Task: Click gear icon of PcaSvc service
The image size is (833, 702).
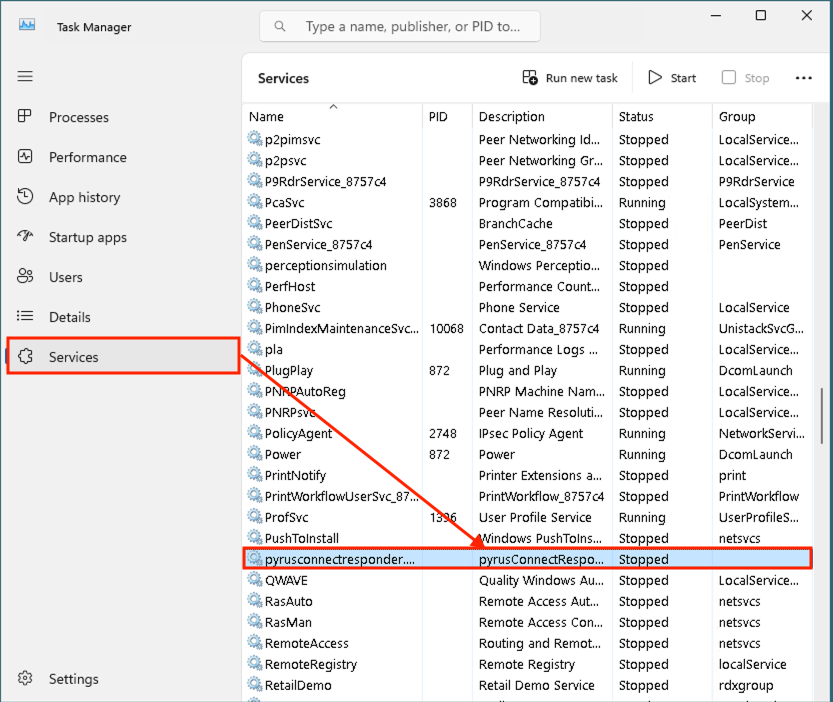Action: point(255,202)
